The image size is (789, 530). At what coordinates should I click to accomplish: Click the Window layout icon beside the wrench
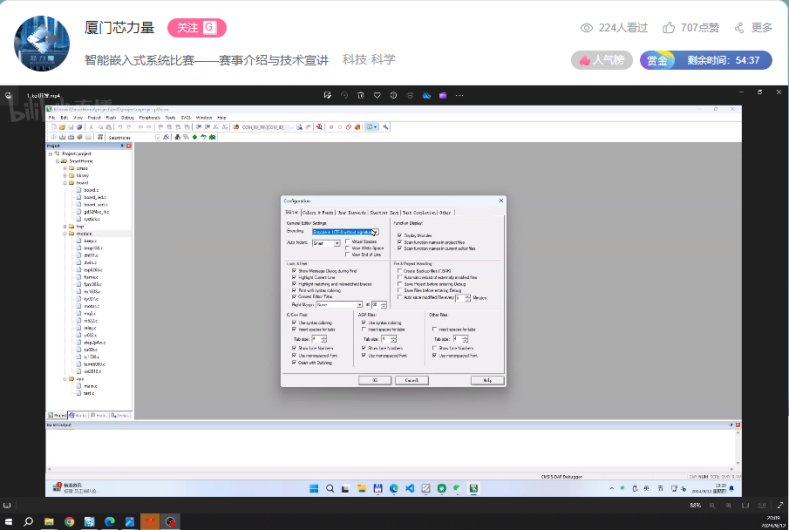coord(370,127)
